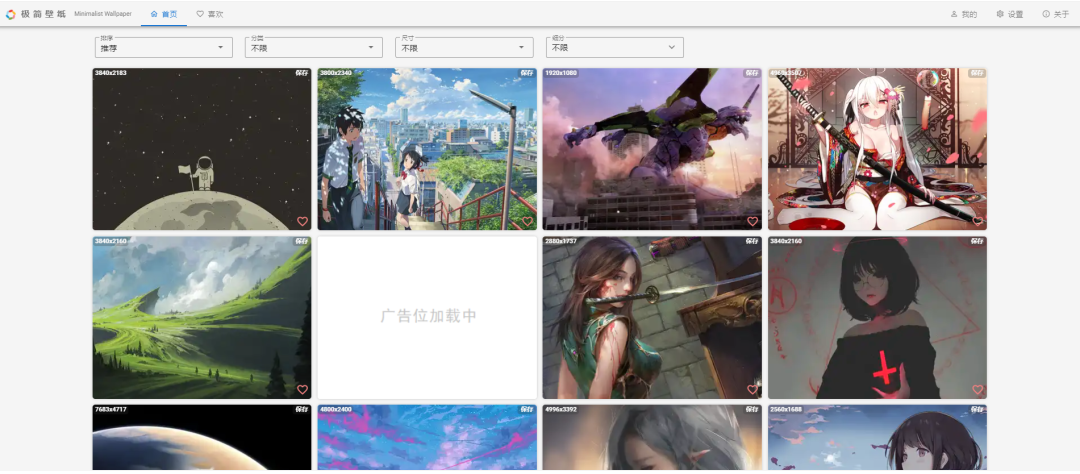Viewport: 1080px width, 474px height.
Task: Save the 2560x1688 anime girl sky wallpaper
Action: coord(977,409)
